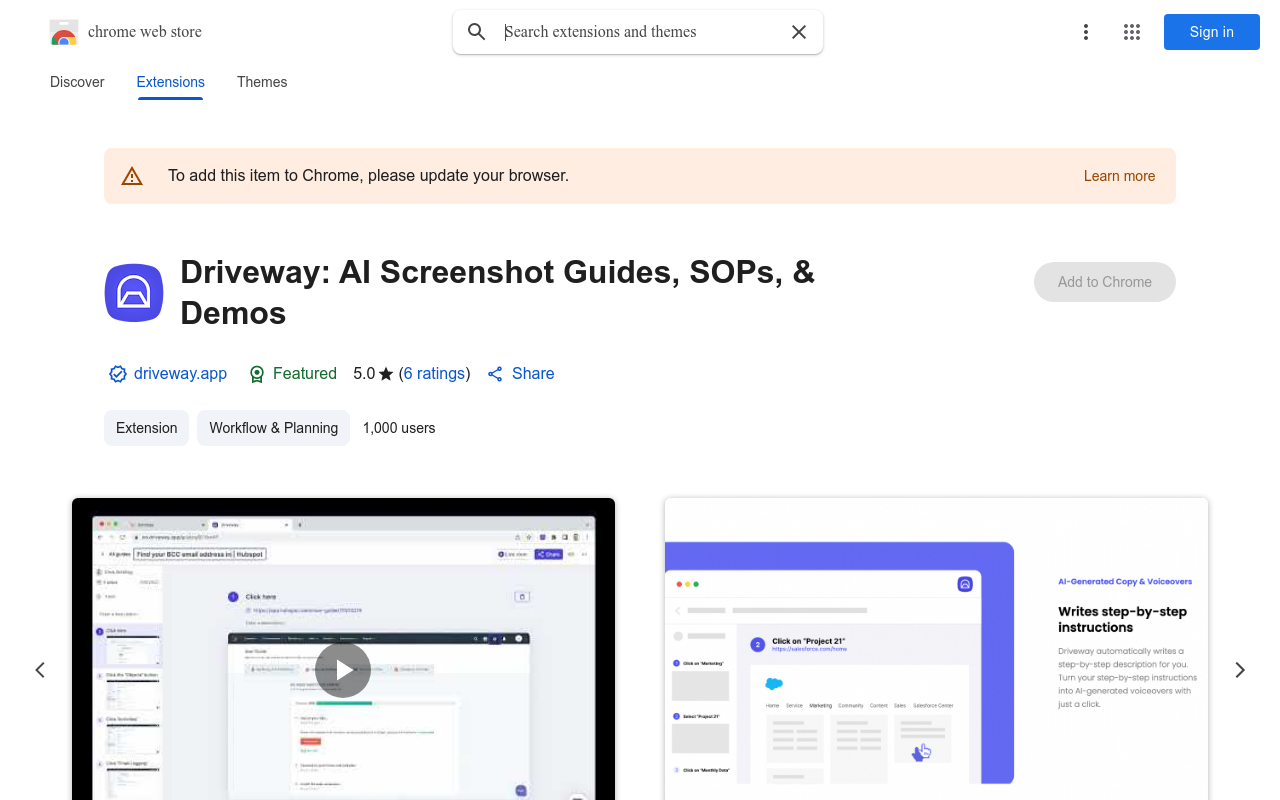
Task: Switch to the Discover tab
Action: tap(77, 82)
